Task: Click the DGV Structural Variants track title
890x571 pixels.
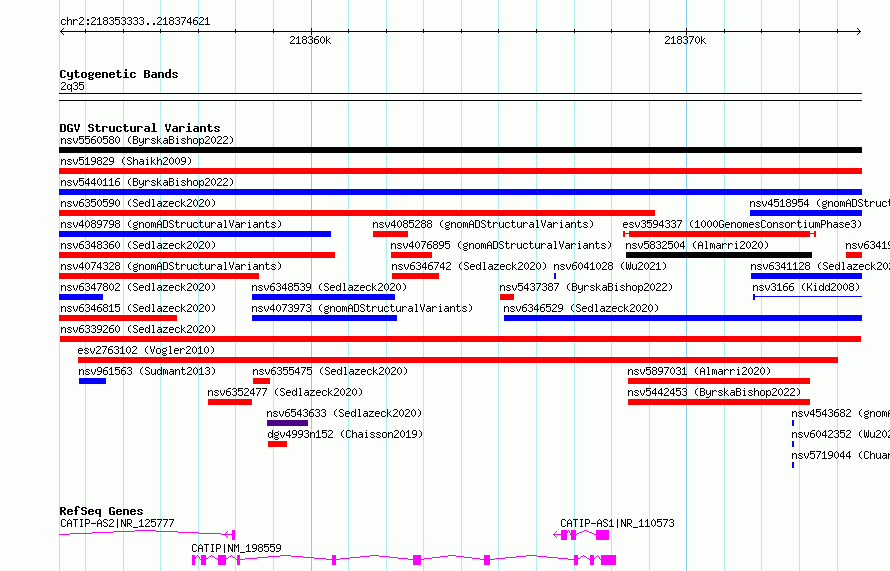Action: point(140,128)
